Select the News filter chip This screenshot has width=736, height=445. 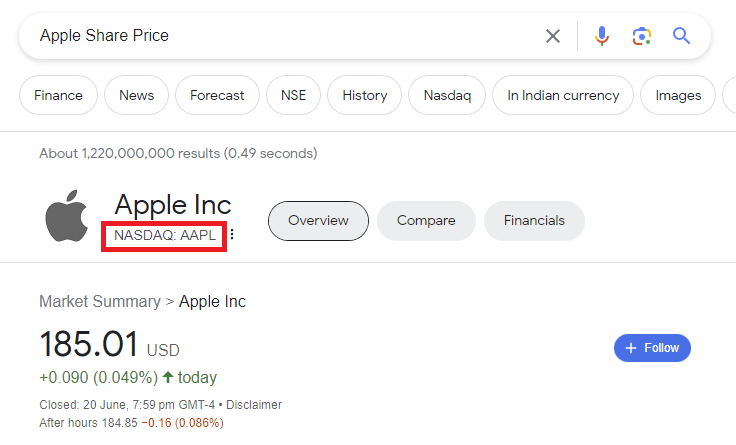(136, 96)
